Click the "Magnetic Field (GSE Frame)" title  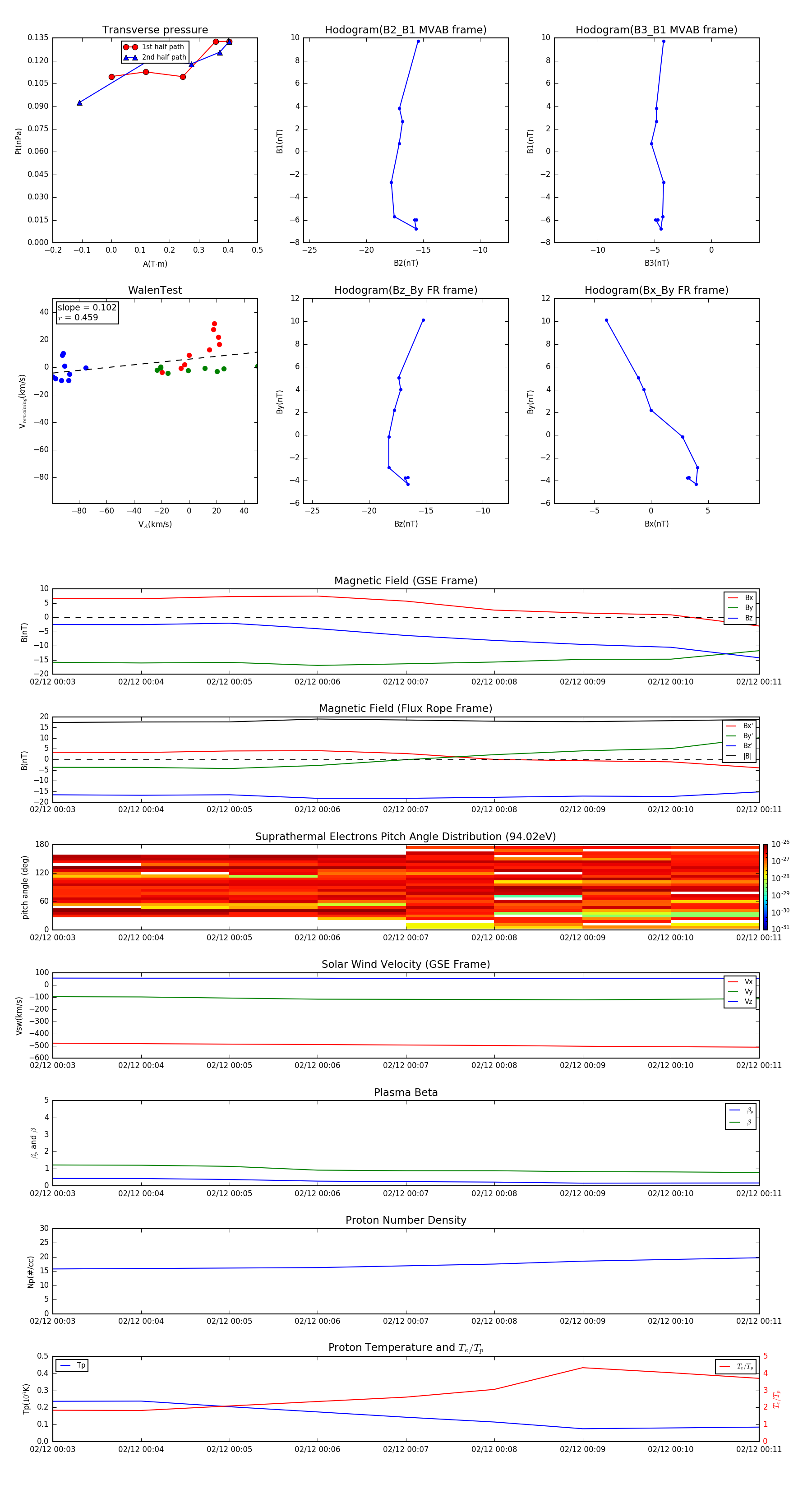[406, 581]
